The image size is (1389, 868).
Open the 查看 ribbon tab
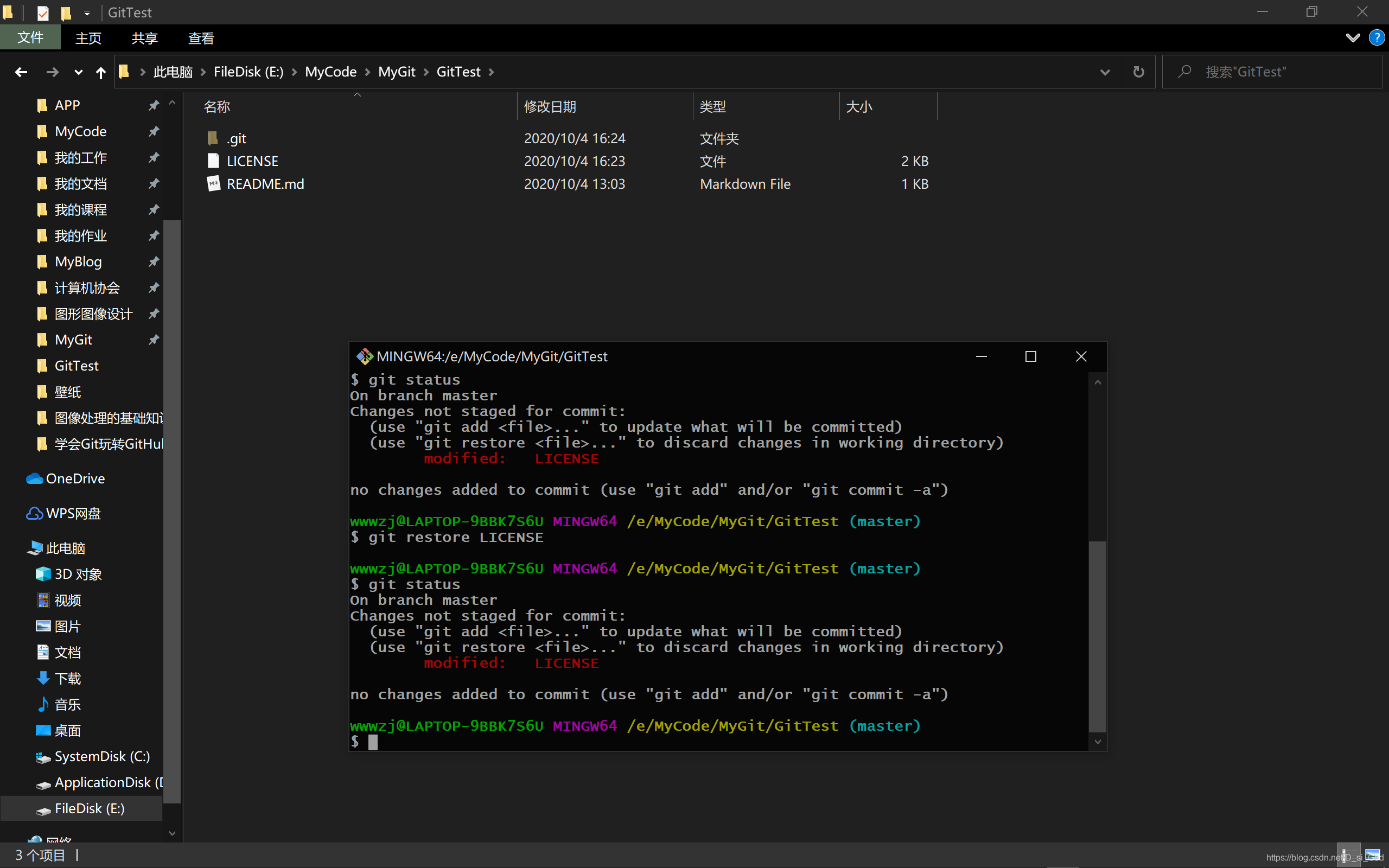(201, 38)
